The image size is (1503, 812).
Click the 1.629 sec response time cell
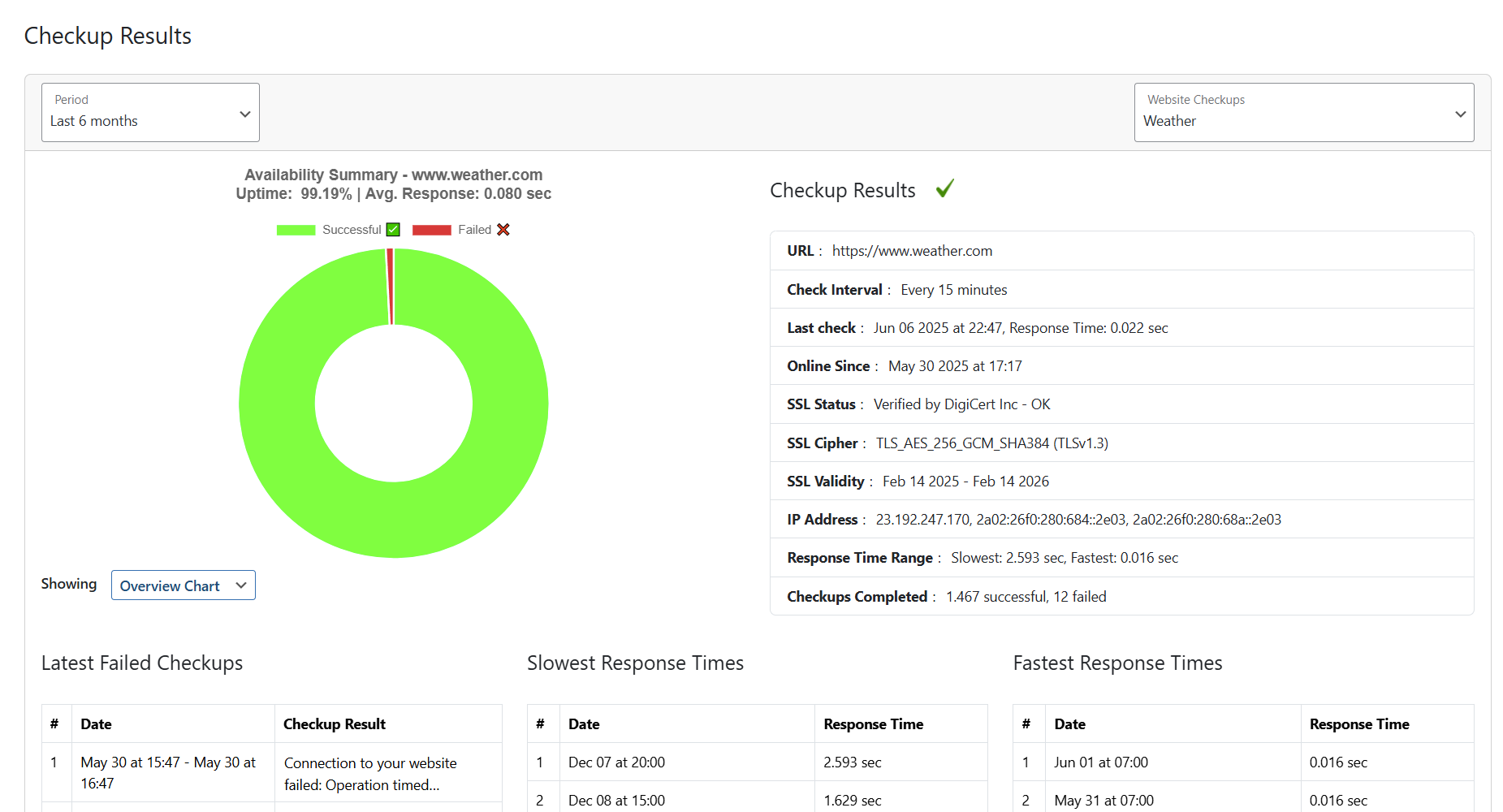[853, 801]
